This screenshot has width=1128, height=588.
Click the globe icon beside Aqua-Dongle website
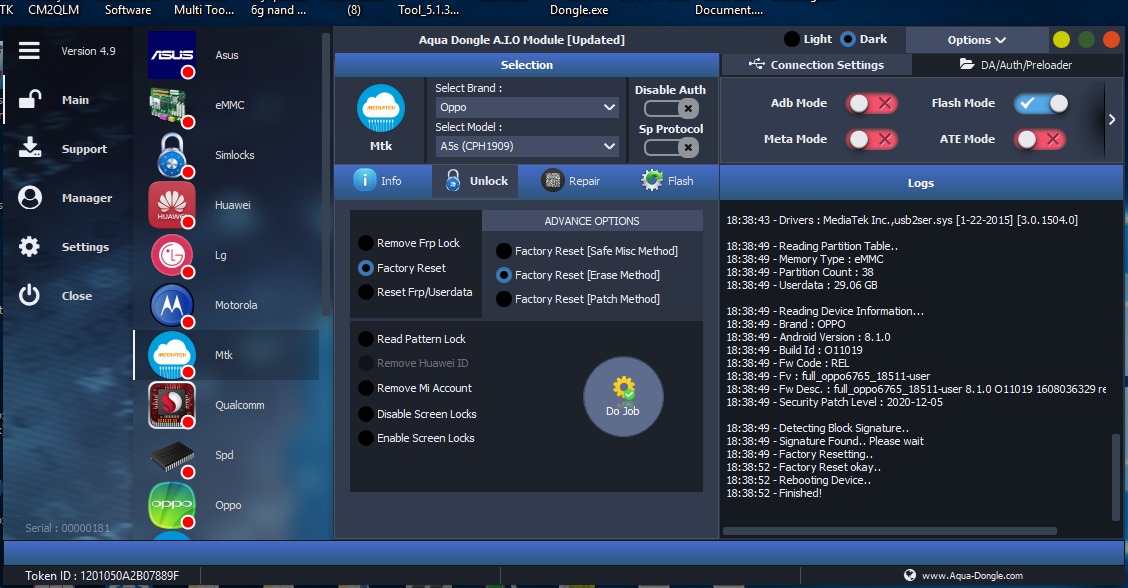(910, 575)
